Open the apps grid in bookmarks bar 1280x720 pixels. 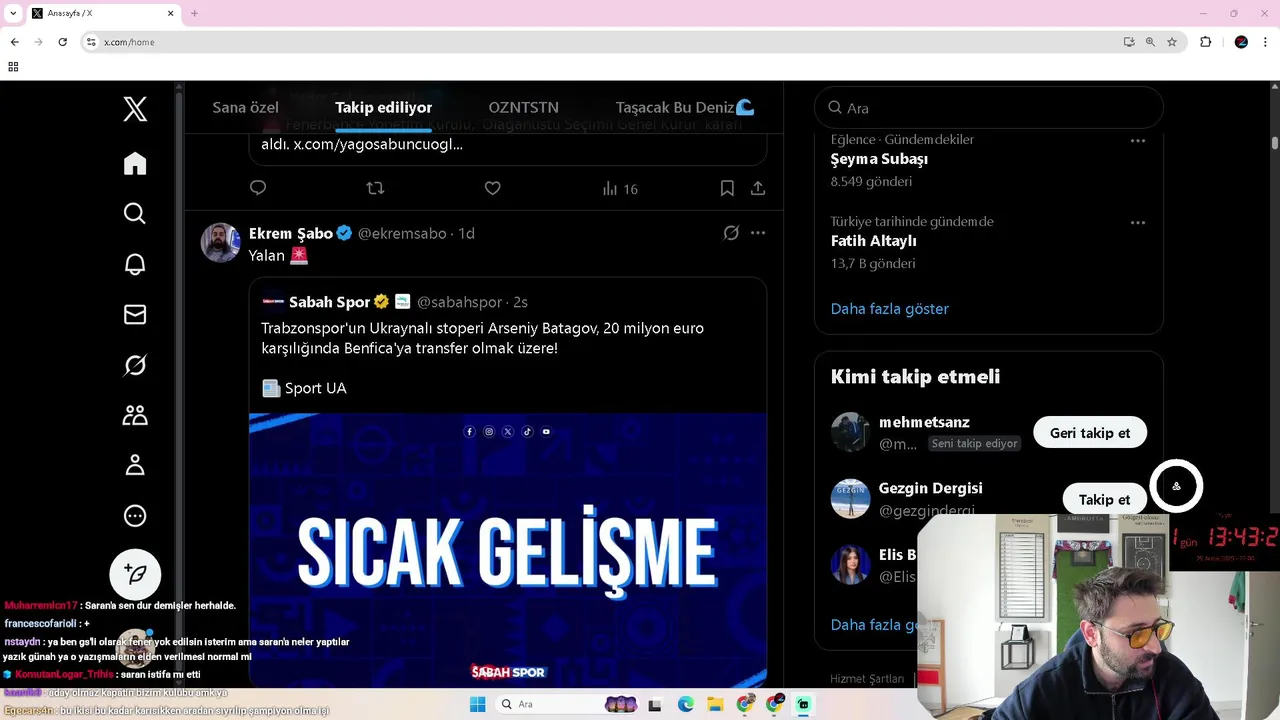pyautogui.click(x=13, y=67)
